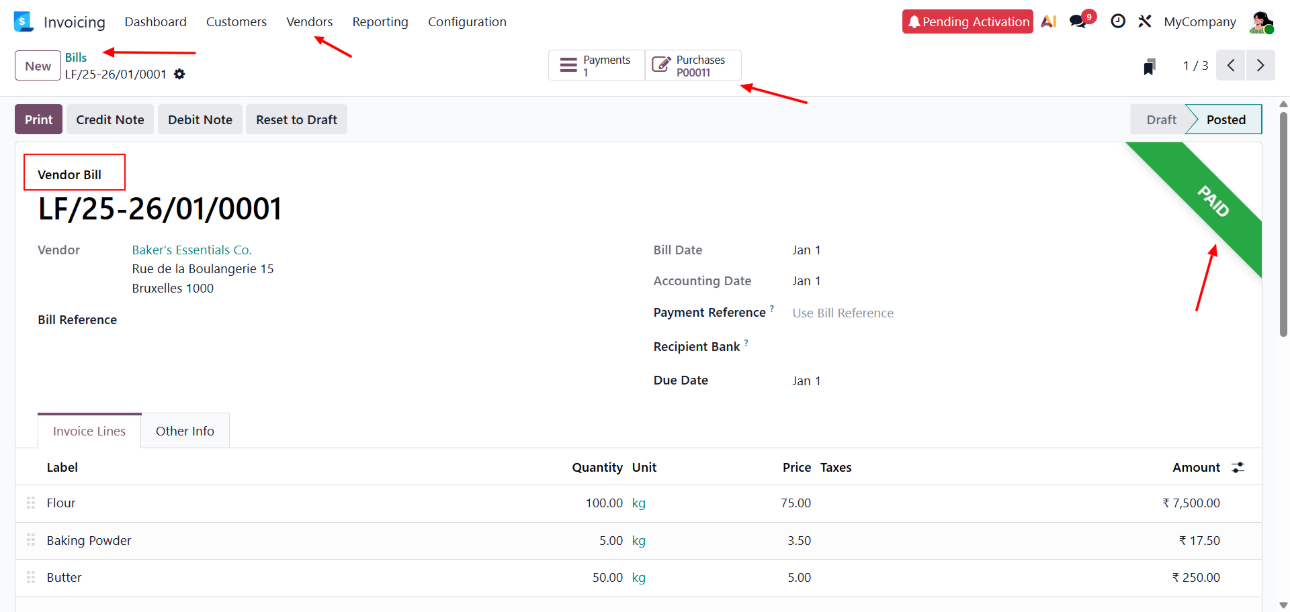Click the bookmark icon near pager
The width and height of the screenshot is (1290, 612).
1150,66
